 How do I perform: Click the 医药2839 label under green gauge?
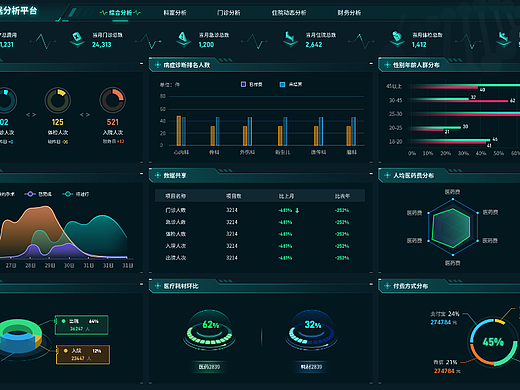pos(209,367)
